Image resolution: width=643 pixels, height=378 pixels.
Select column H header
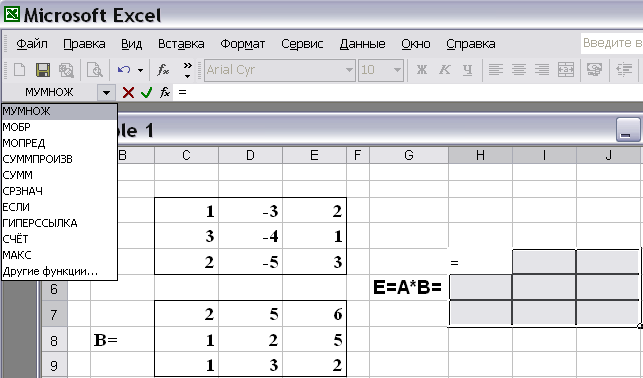point(480,155)
